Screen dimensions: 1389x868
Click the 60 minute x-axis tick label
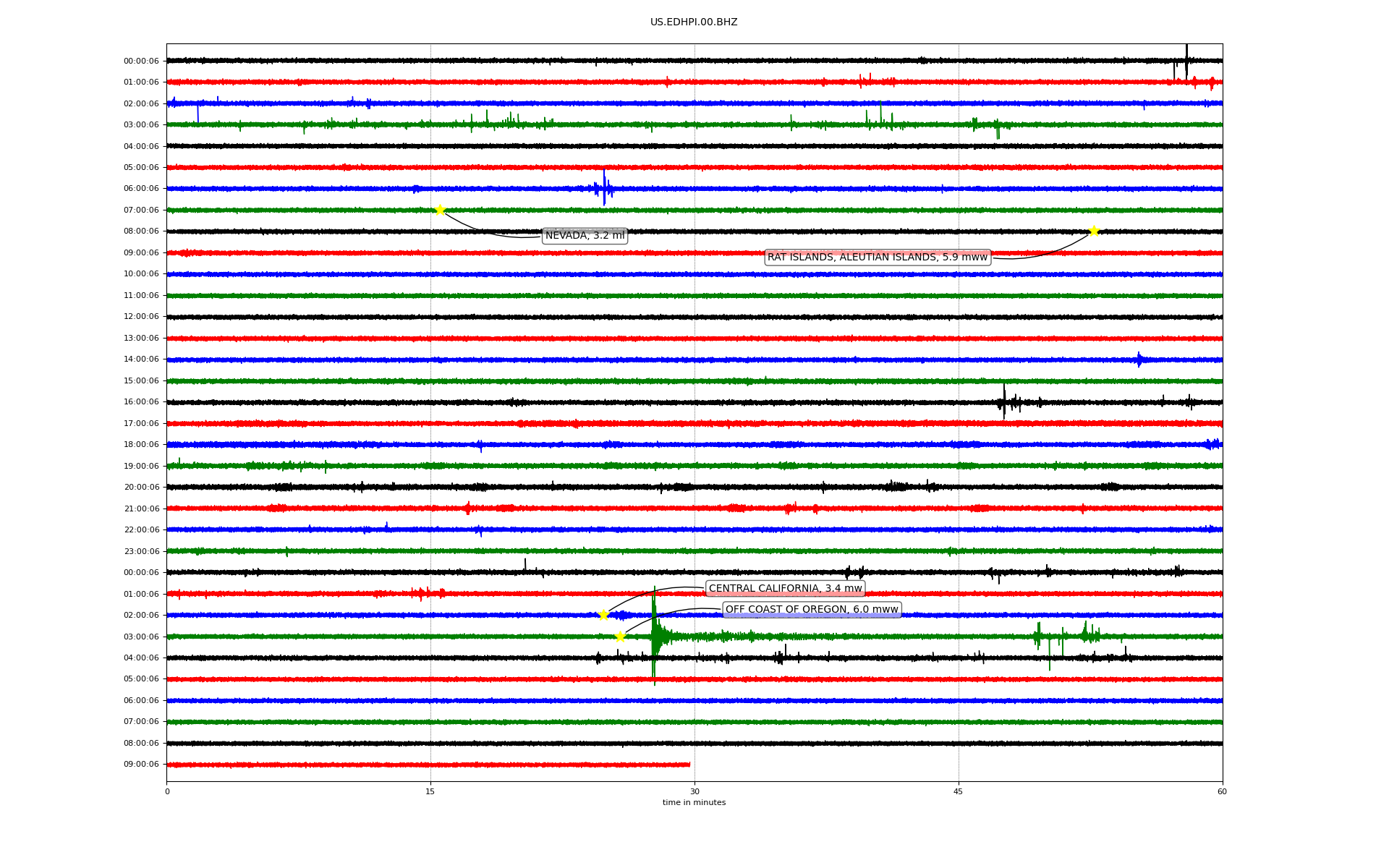coord(1222,791)
